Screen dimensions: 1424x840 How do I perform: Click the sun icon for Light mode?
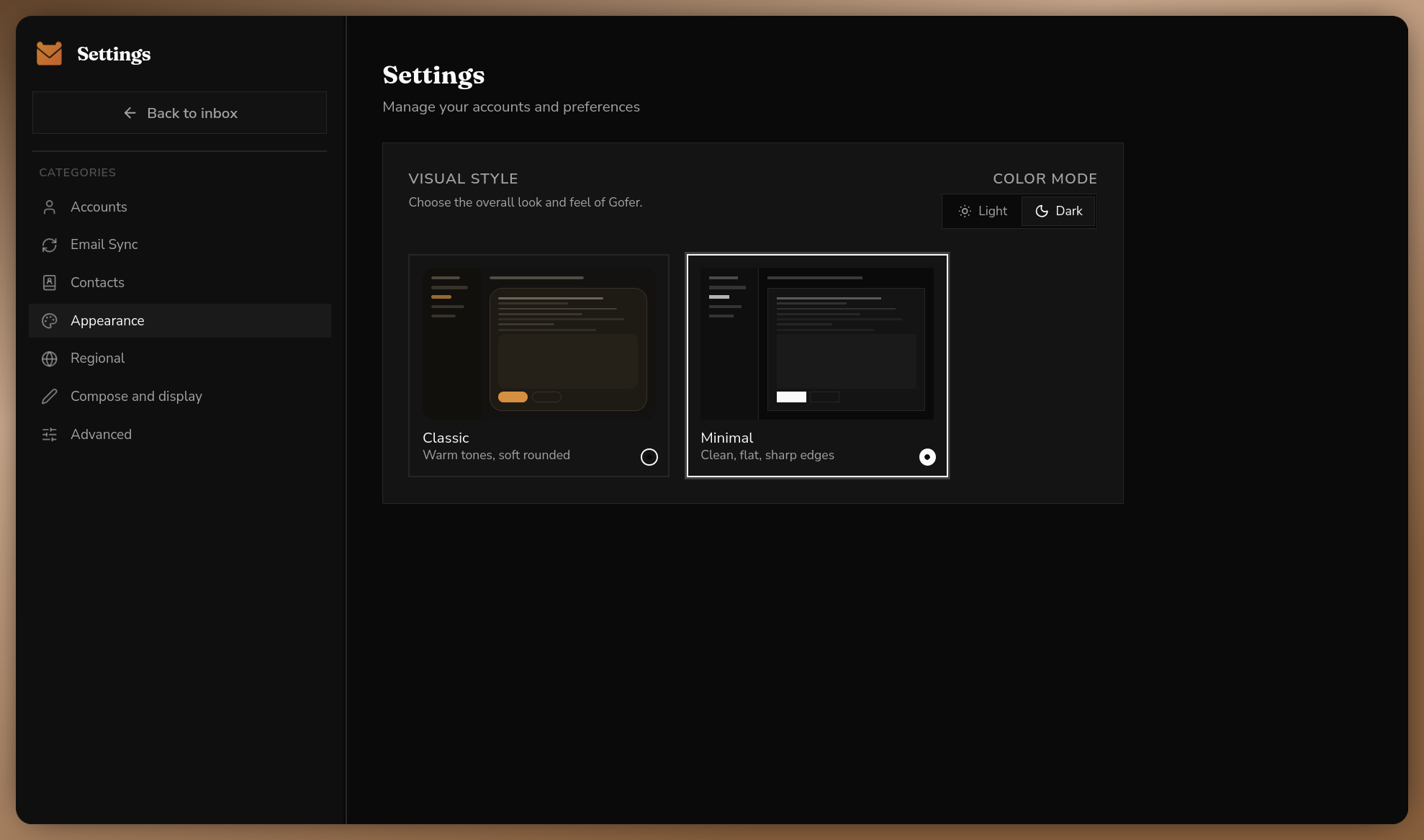pos(965,211)
